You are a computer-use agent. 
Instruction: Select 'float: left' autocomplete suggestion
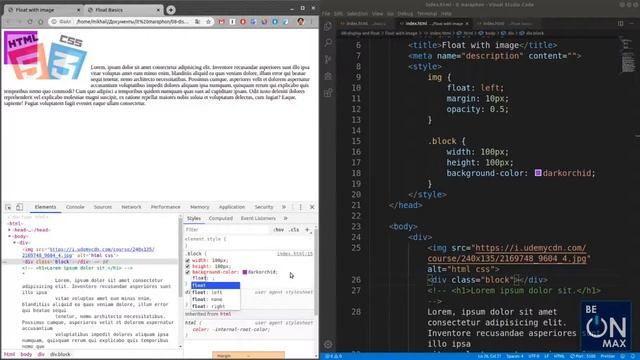(216, 292)
